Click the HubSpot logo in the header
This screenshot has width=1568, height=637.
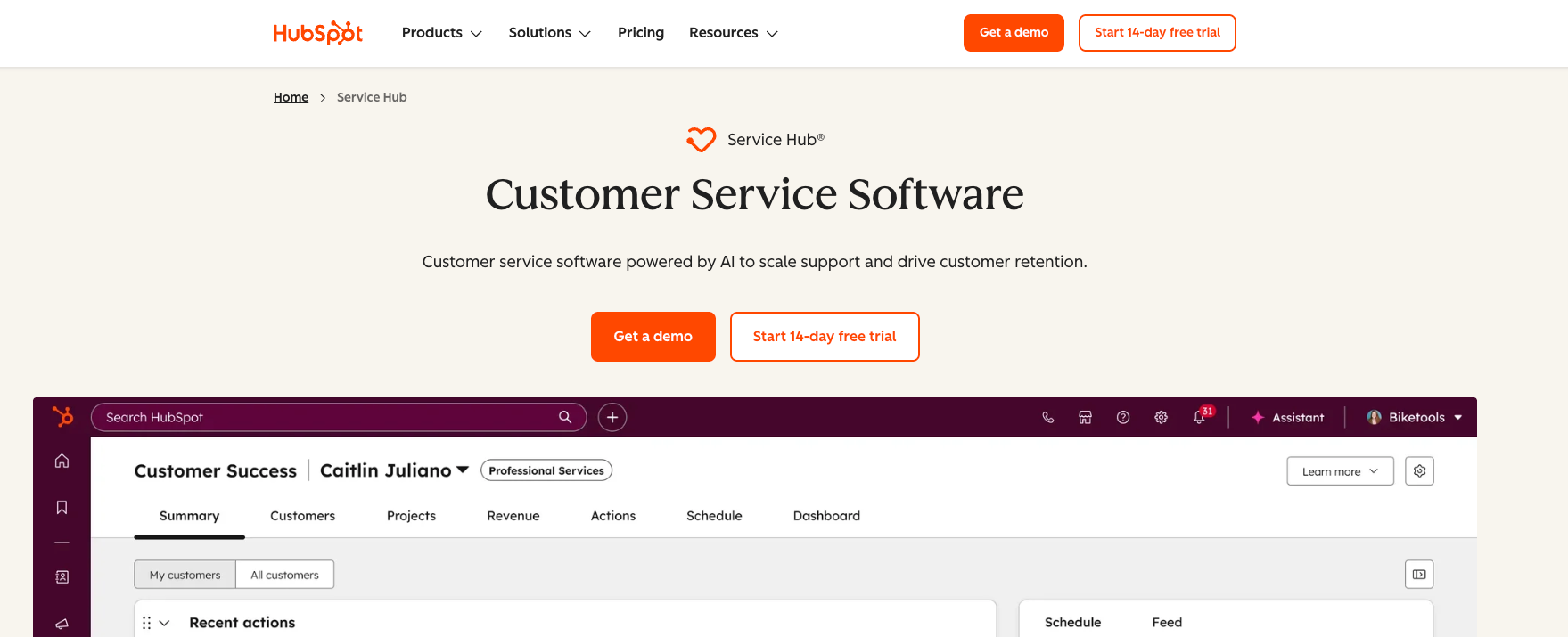click(317, 33)
